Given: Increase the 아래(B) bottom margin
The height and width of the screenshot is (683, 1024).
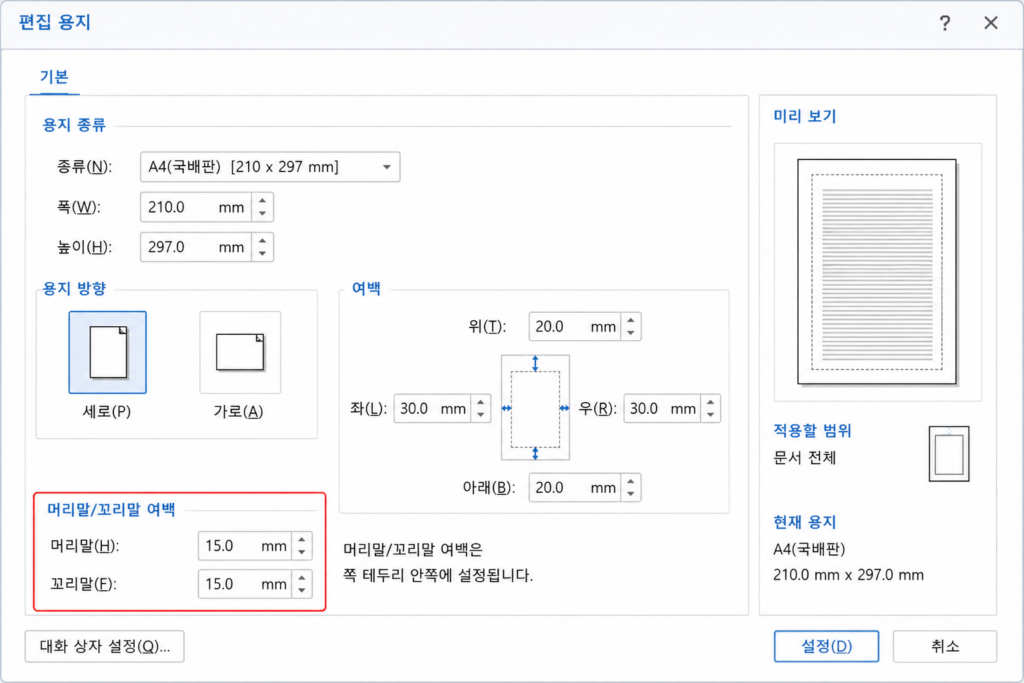Looking at the screenshot, I should 631,482.
